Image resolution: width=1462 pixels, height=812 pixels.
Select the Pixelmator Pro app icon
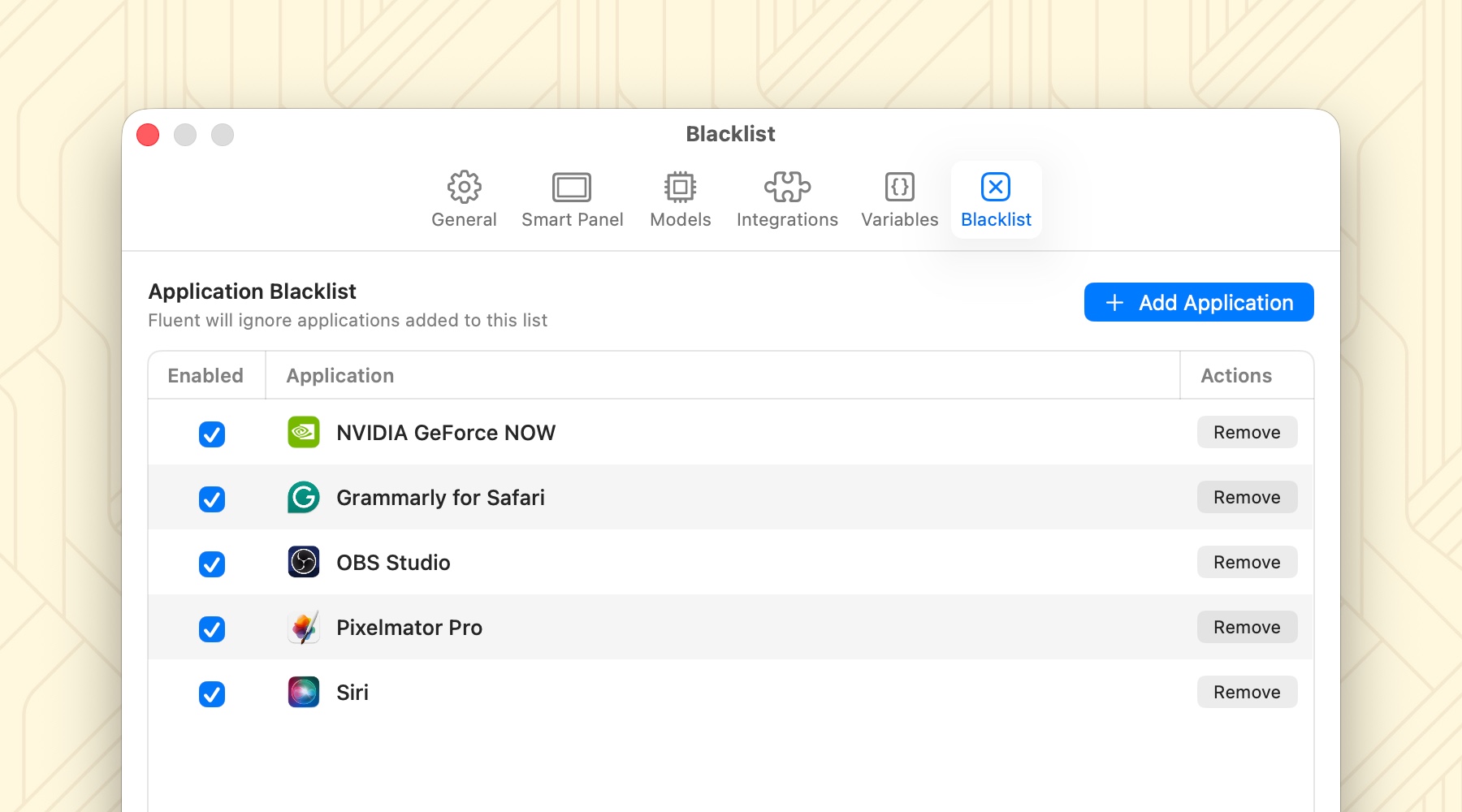304,628
